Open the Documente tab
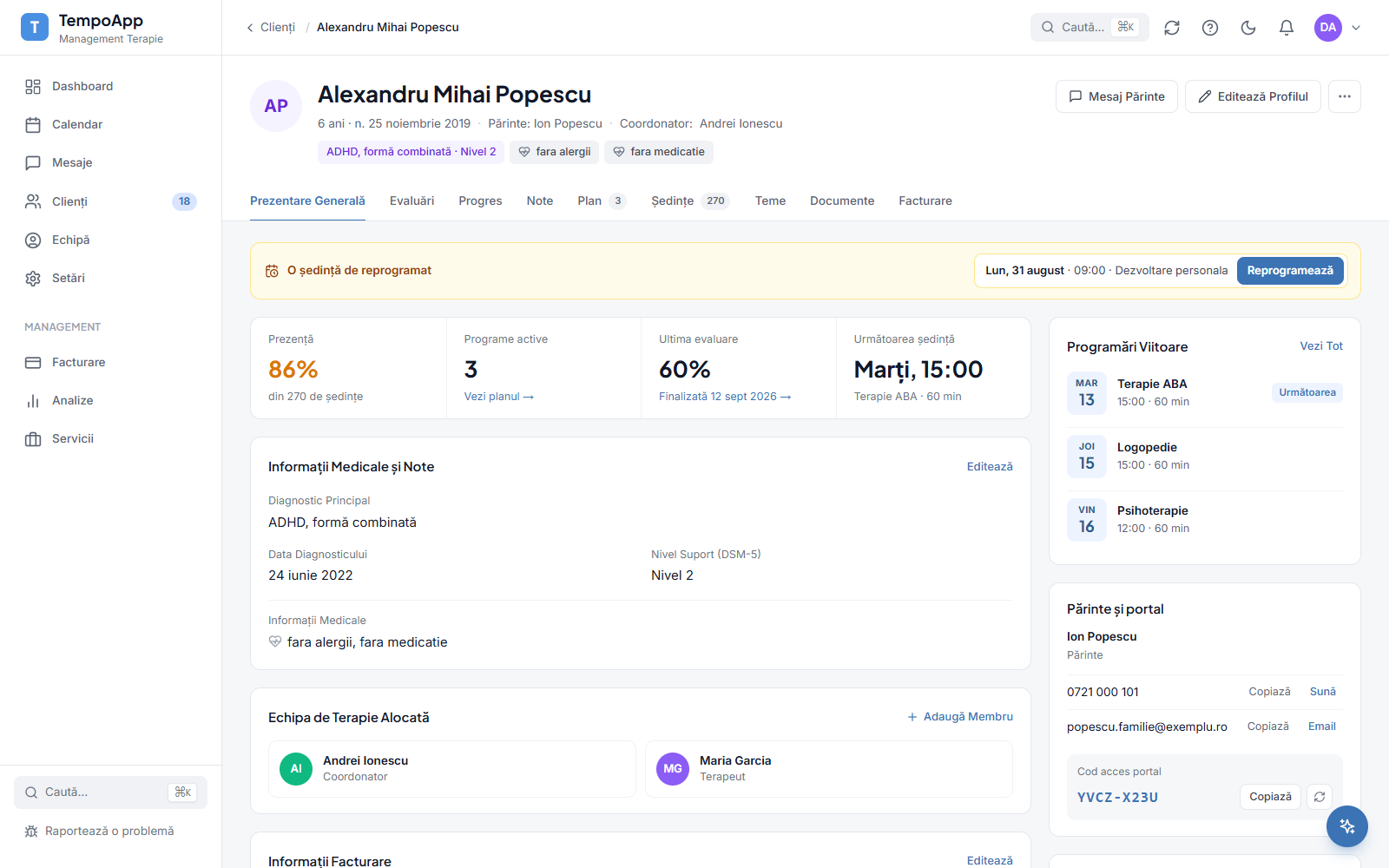The height and width of the screenshot is (868, 1389). (x=842, y=201)
